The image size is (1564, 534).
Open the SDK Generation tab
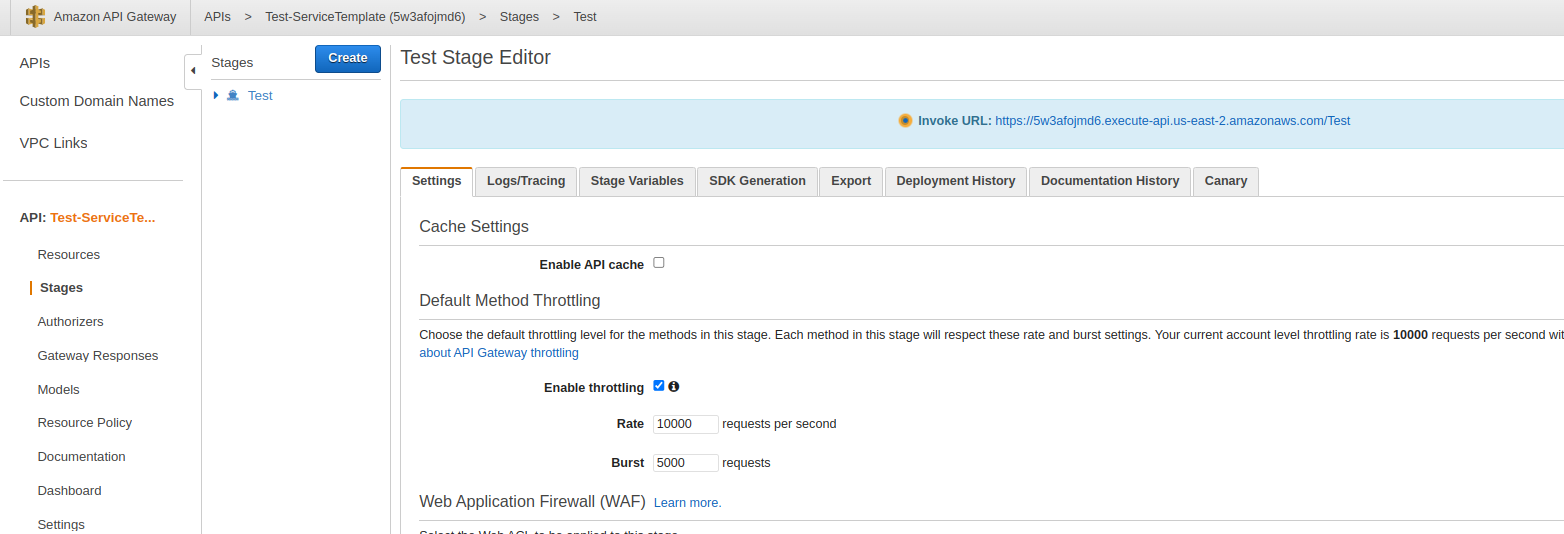click(757, 181)
